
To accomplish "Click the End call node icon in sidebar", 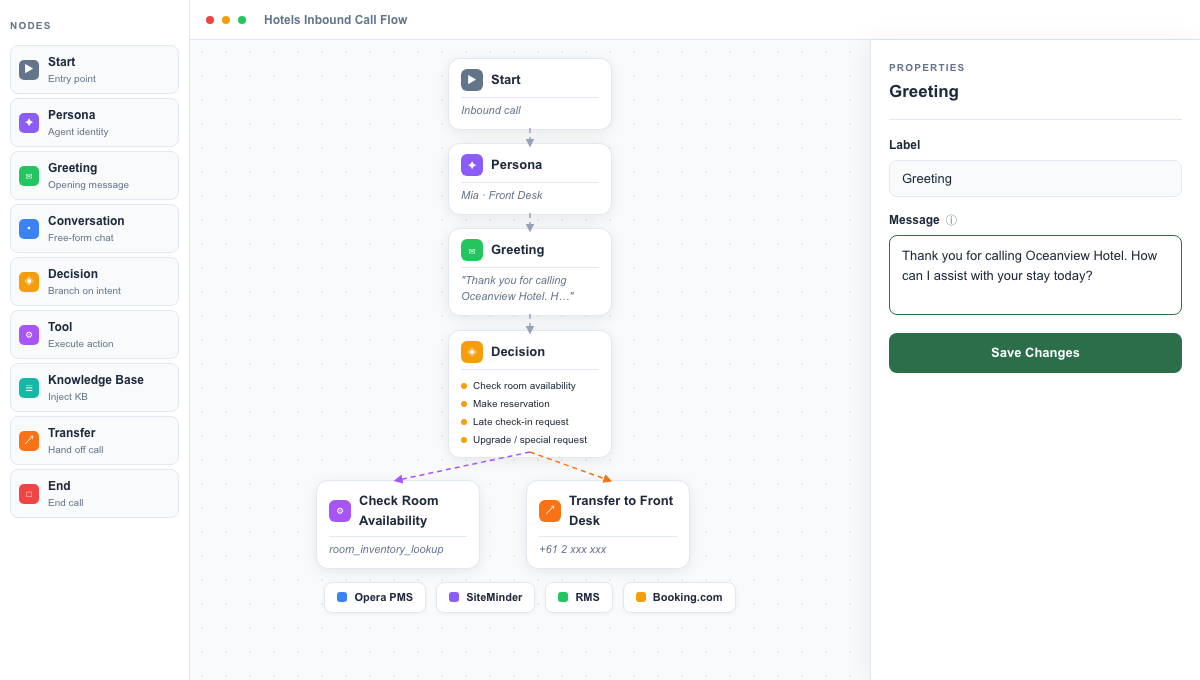I will click(28, 493).
